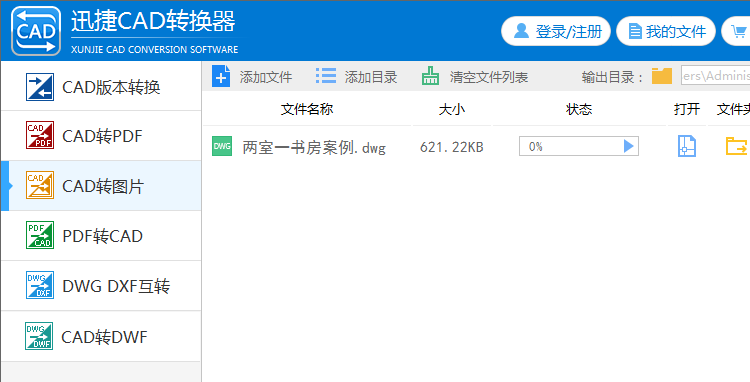
Task: Click the shopping cart button
Action: click(737, 32)
